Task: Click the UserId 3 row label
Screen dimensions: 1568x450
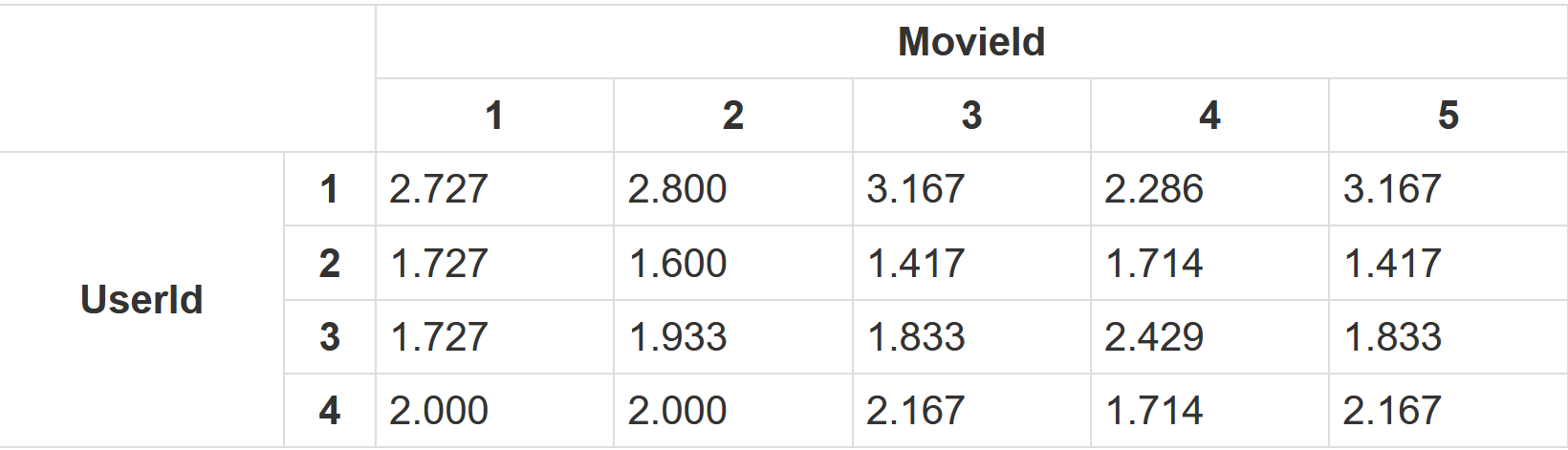Action: click(330, 337)
